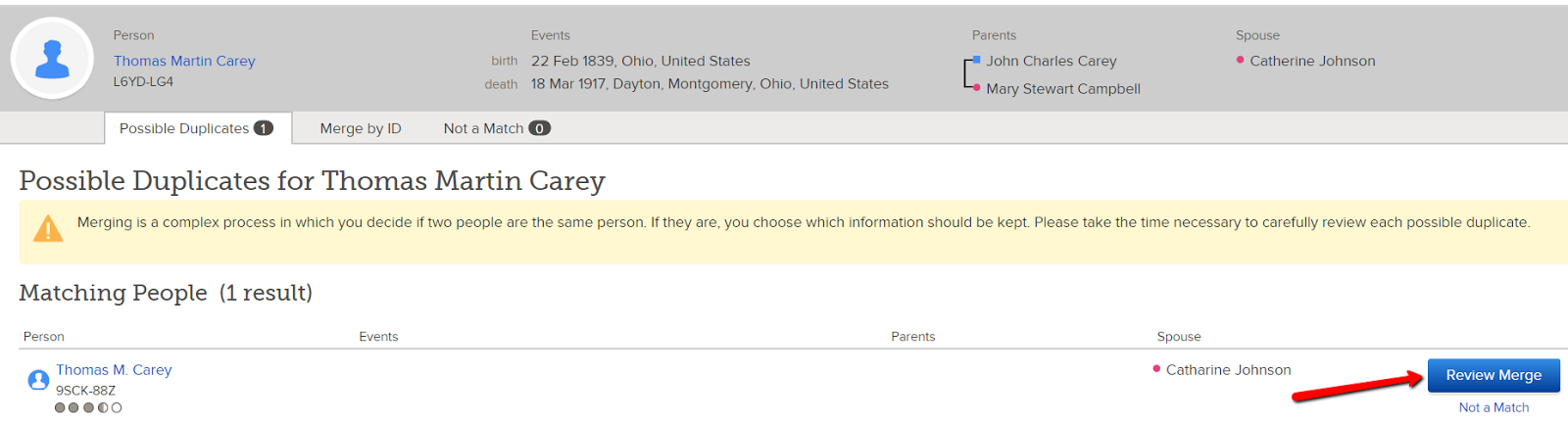Open the Thomas Martin Carey person link
The image size is (1568, 422).
(x=184, y=61)
